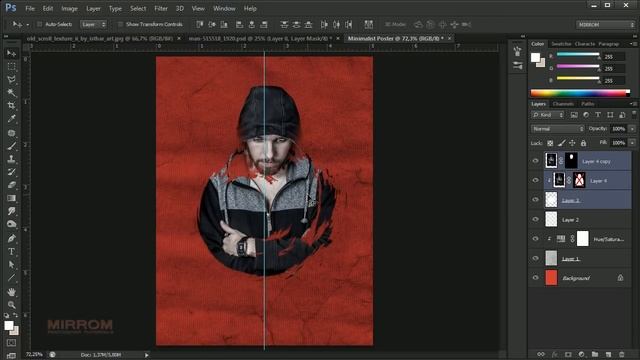Select the Crop tool
Screen dimensions: 640x360
pyautogui.click(x=11, y=106)
